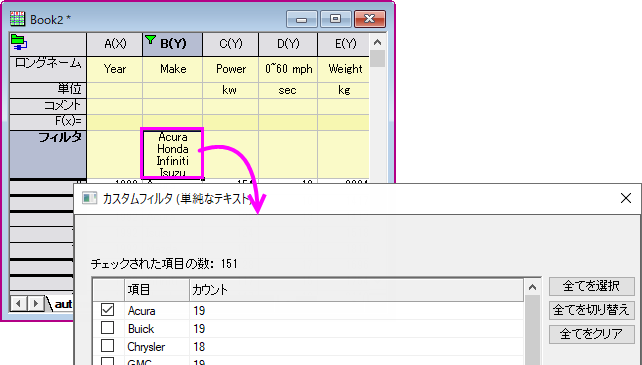Select the フィルタ row header

48,154
